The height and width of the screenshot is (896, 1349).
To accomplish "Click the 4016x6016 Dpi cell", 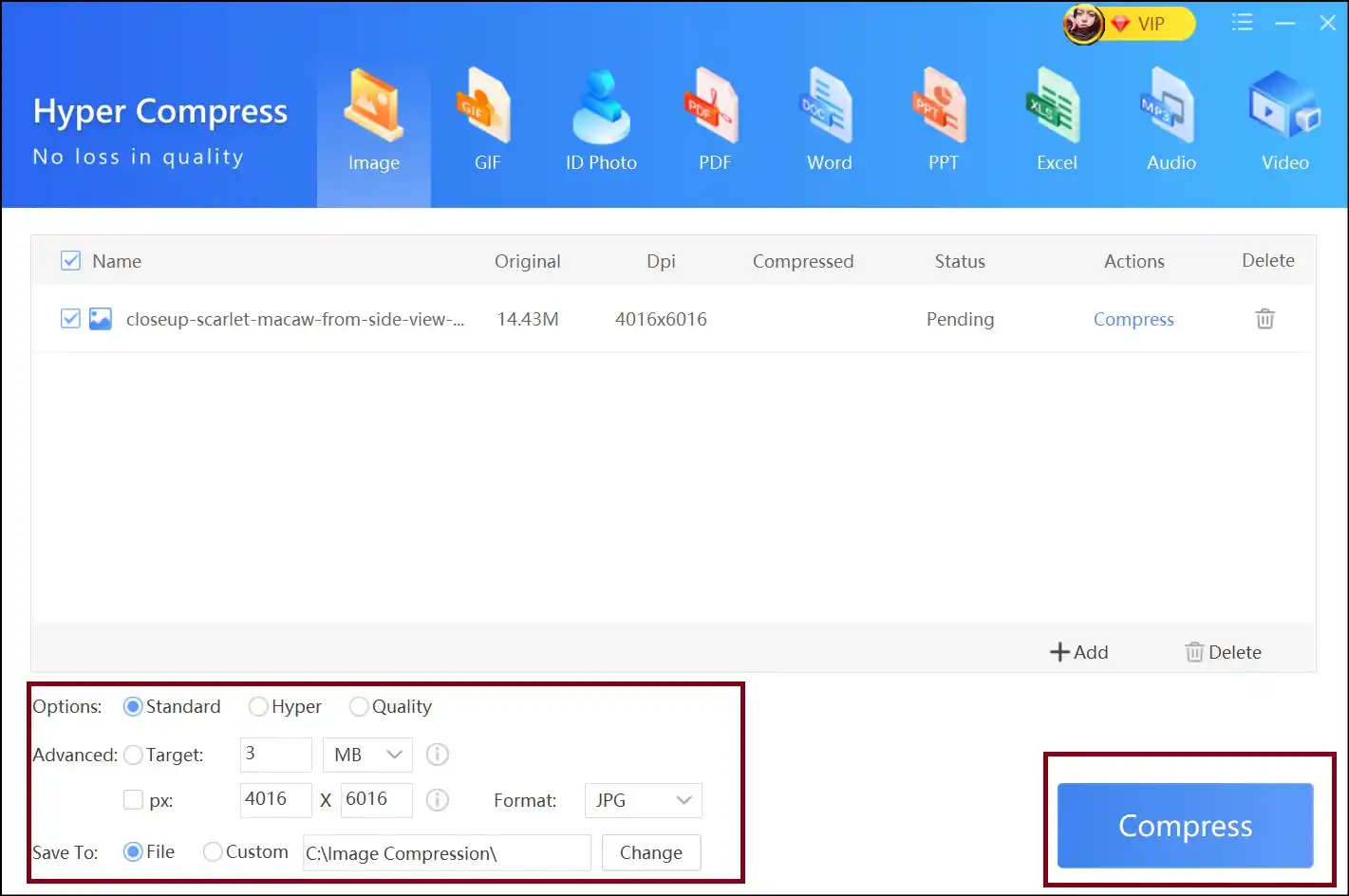I will 661,320.
